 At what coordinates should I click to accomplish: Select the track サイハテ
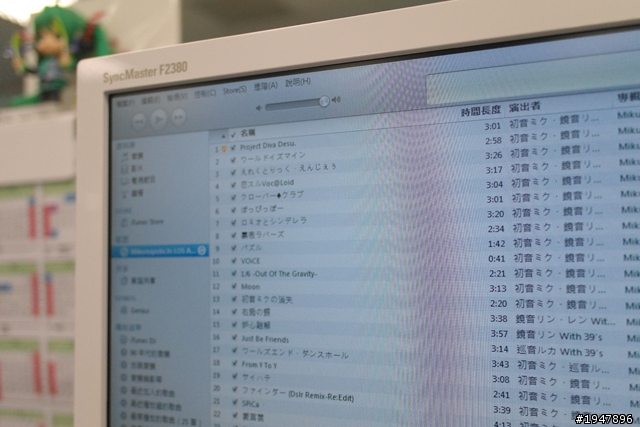(256, 378)
